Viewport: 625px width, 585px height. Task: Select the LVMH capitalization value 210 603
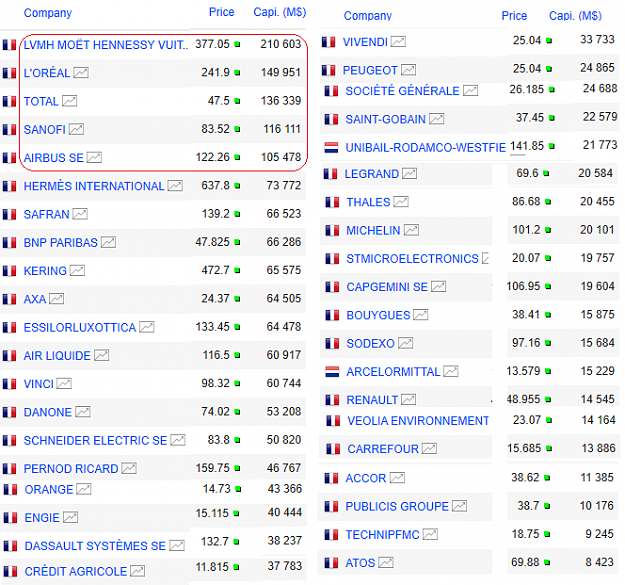[x=281, y=44]
